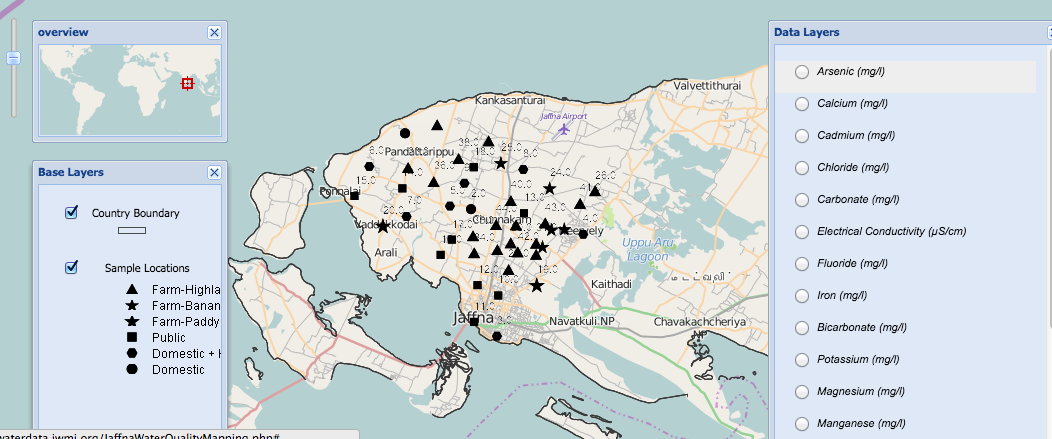Click the map zoom slider handle
Image resolution: width=1052 pixels, height=439 pixels.
pyautogui.click(x=13, y=58)
